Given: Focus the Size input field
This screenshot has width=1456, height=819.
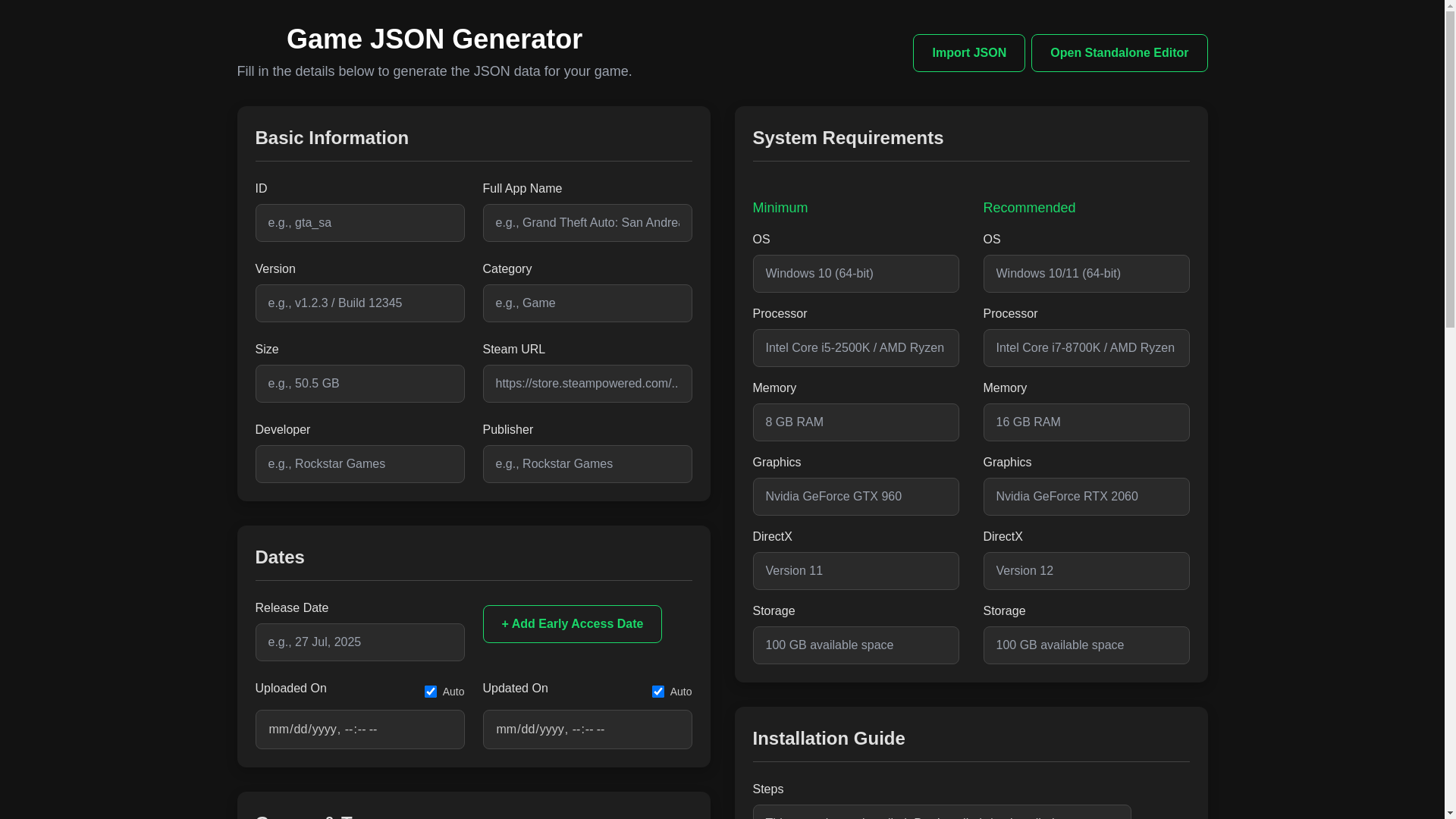Looking at the screenshot, I should [359, 384].
